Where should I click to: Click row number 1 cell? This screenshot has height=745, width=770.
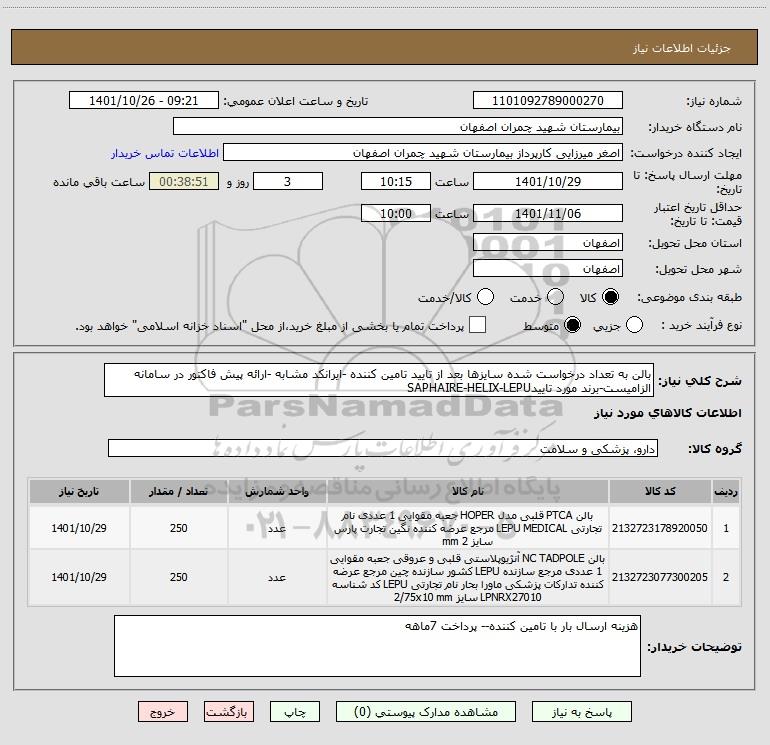coord(726,528)
